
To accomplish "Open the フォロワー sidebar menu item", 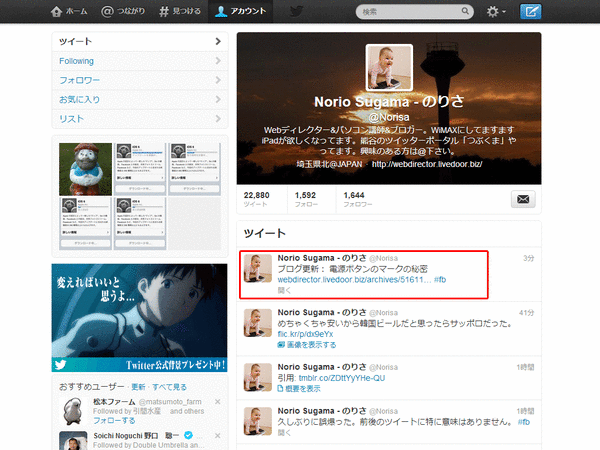I will pyautogui.click(x=140, y=80).
